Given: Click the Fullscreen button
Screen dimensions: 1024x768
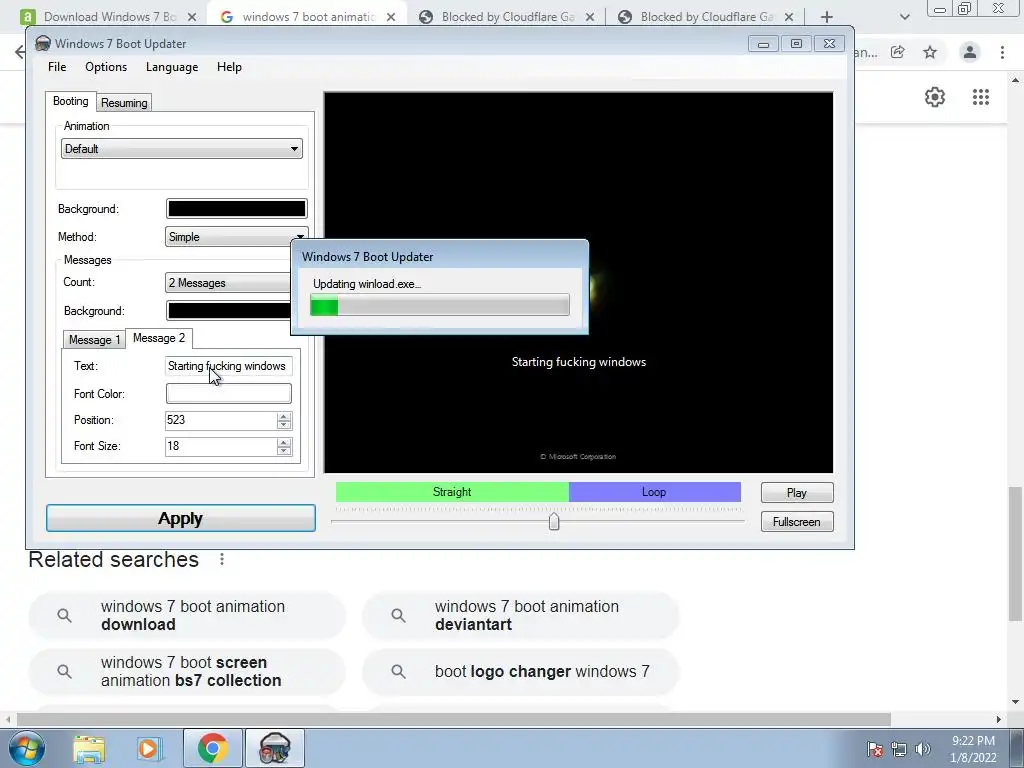Looking at the screenshot, I should (x=797, y=522).
